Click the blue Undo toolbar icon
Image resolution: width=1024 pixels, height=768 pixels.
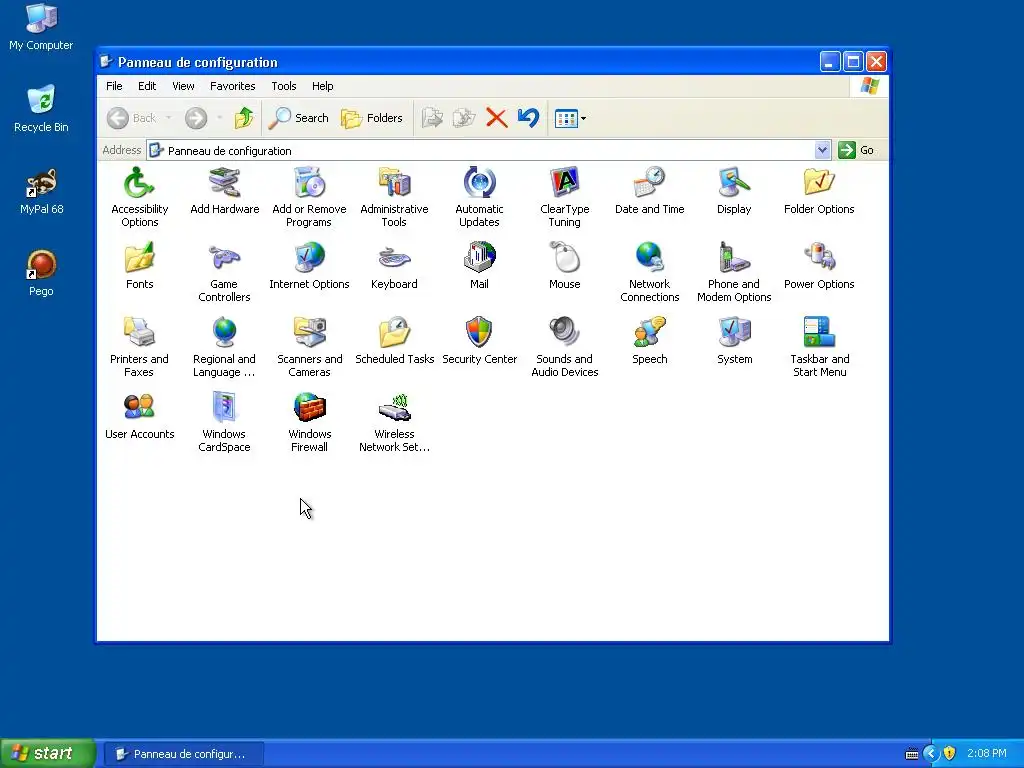pyautogui.click(x=528, y=118)
